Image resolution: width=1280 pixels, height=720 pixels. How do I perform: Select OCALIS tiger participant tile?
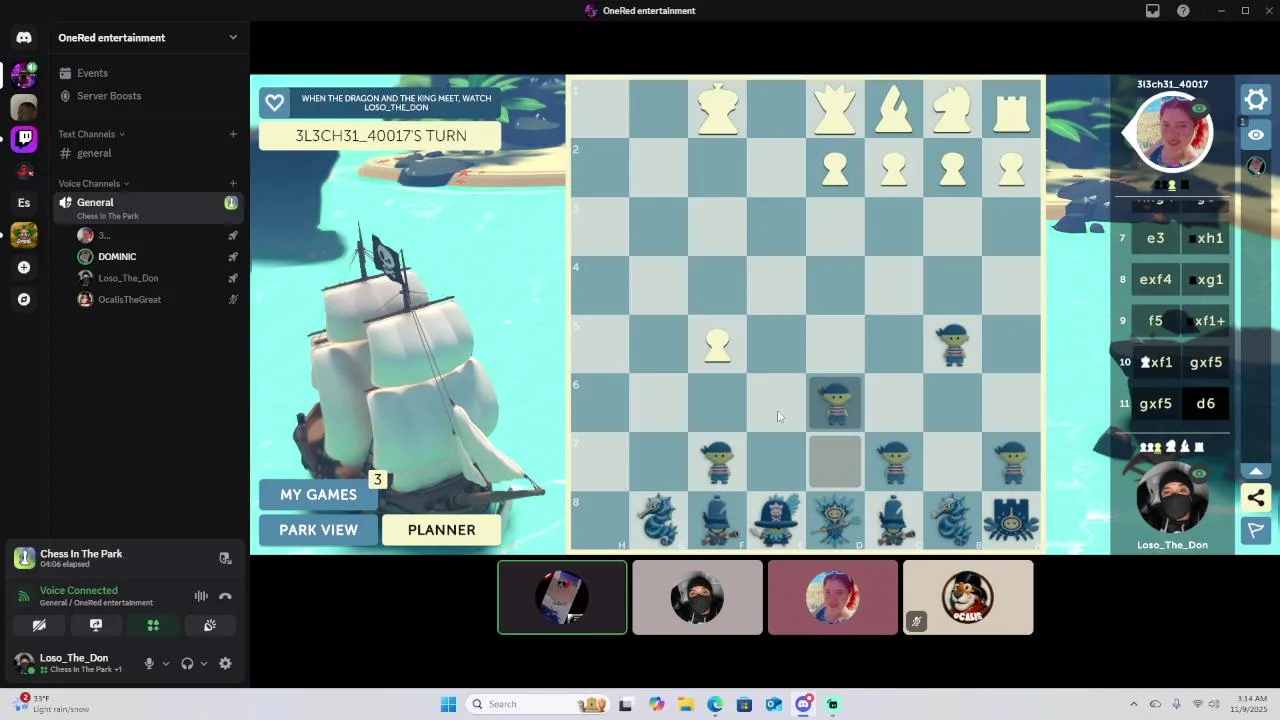coord(968,597)
